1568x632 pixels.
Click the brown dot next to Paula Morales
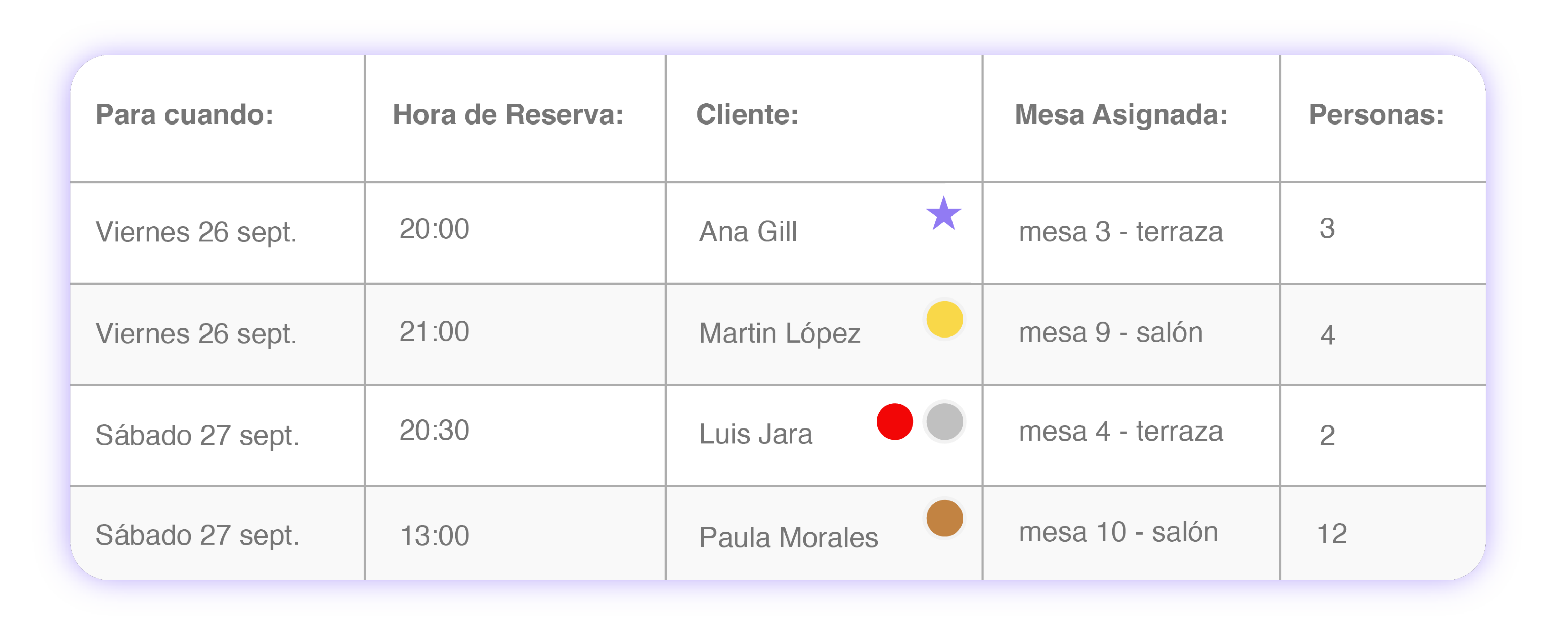944,518
